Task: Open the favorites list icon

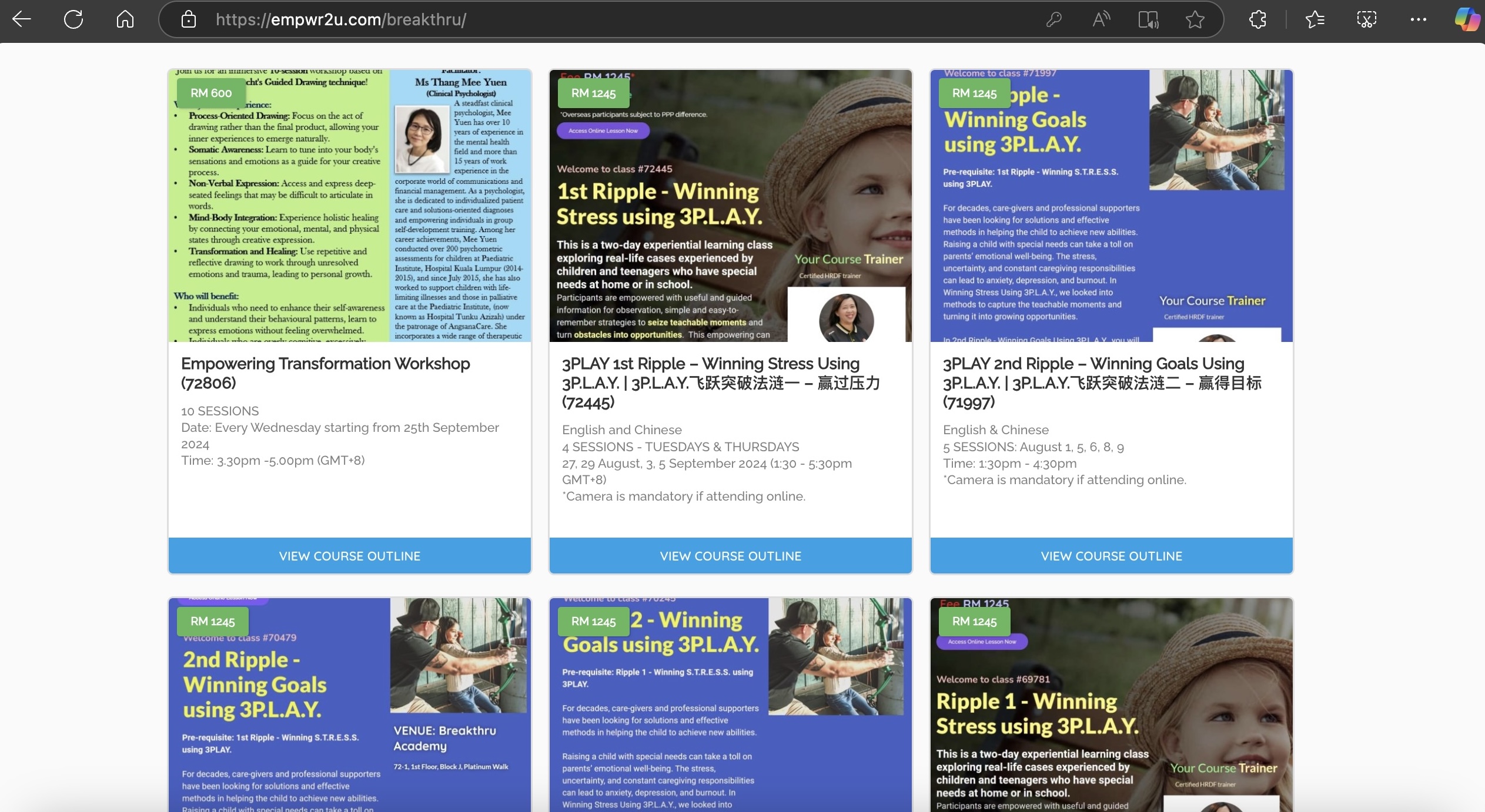Action: pos(1315,19)
